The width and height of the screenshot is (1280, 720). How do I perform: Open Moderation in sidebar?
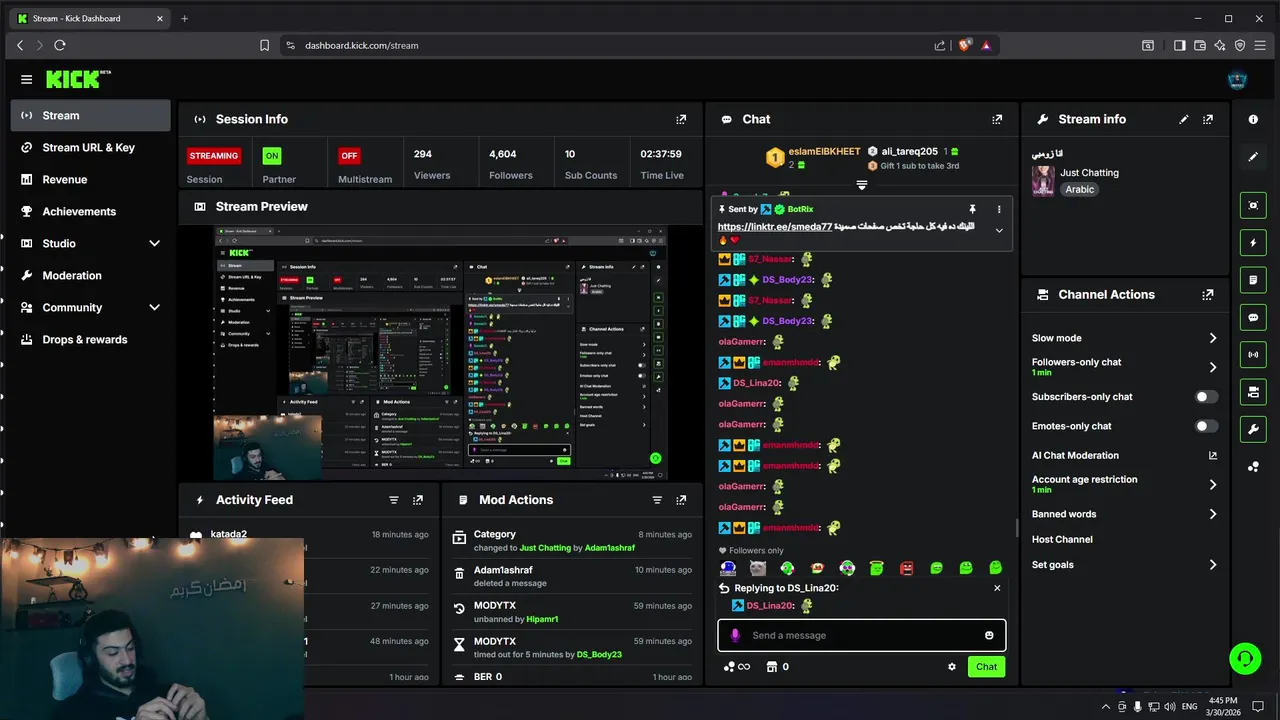[91, 275]
